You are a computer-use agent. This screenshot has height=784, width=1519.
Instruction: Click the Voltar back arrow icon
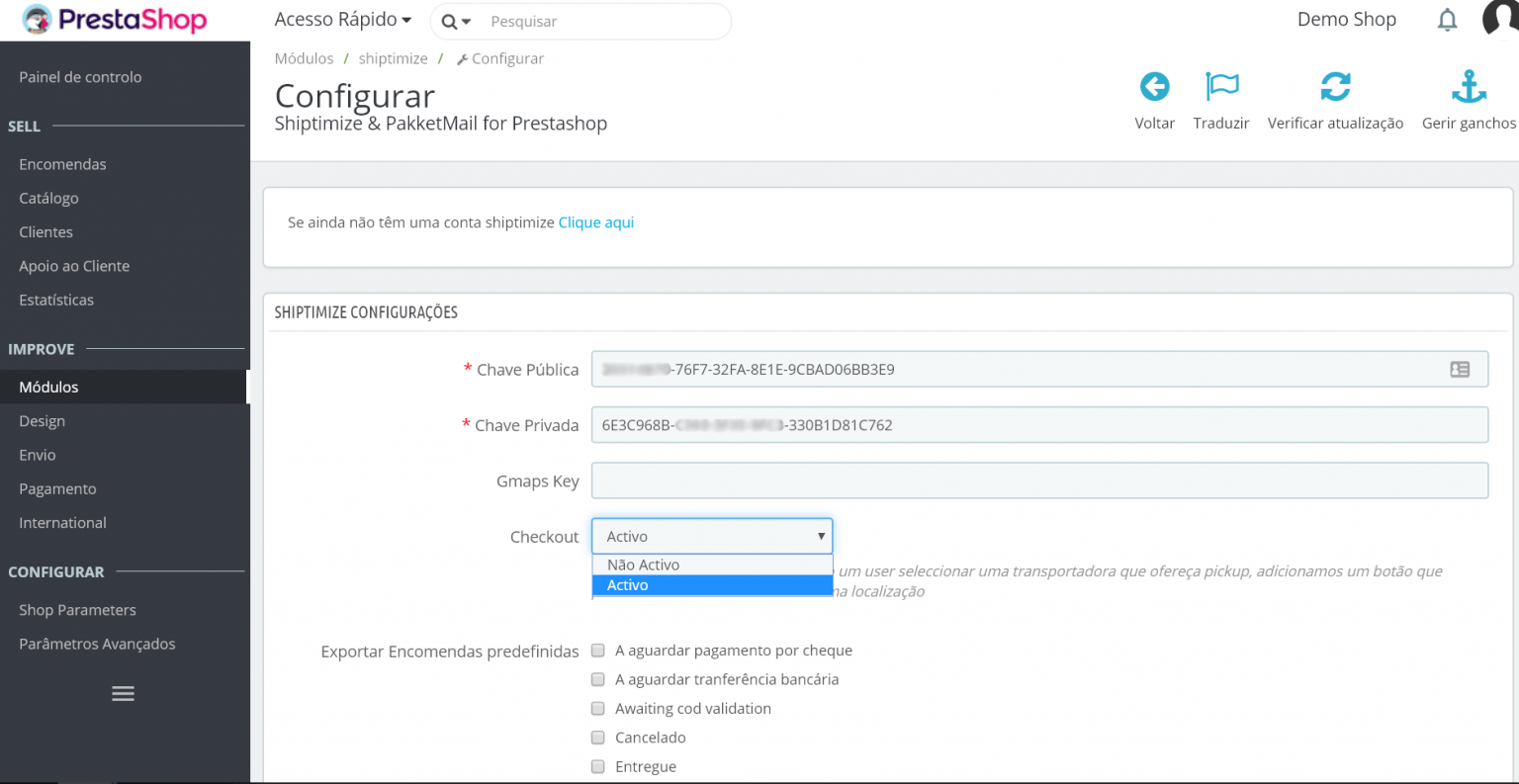pyautogui.click(x=1154, y=87)
